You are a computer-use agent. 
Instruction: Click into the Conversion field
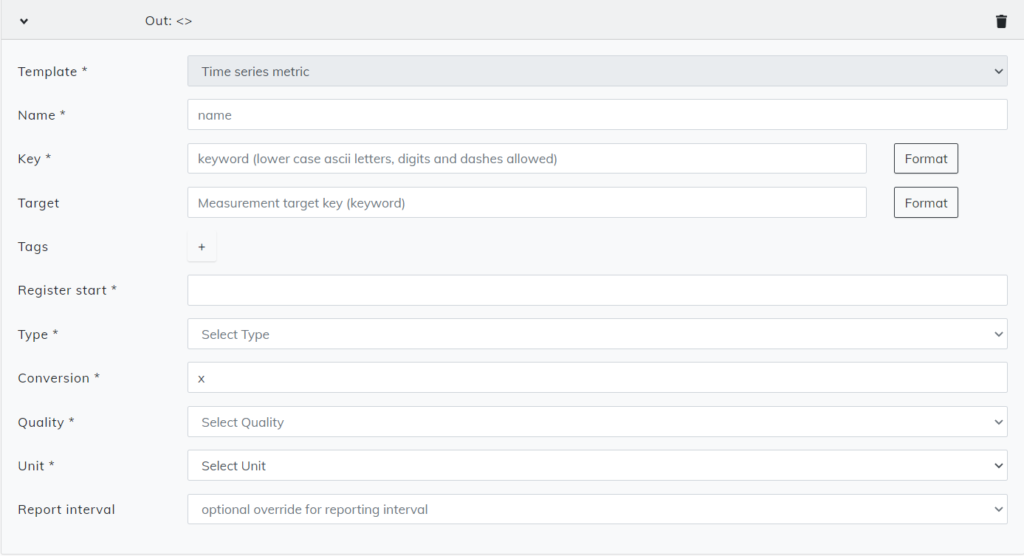pos(597,378)
